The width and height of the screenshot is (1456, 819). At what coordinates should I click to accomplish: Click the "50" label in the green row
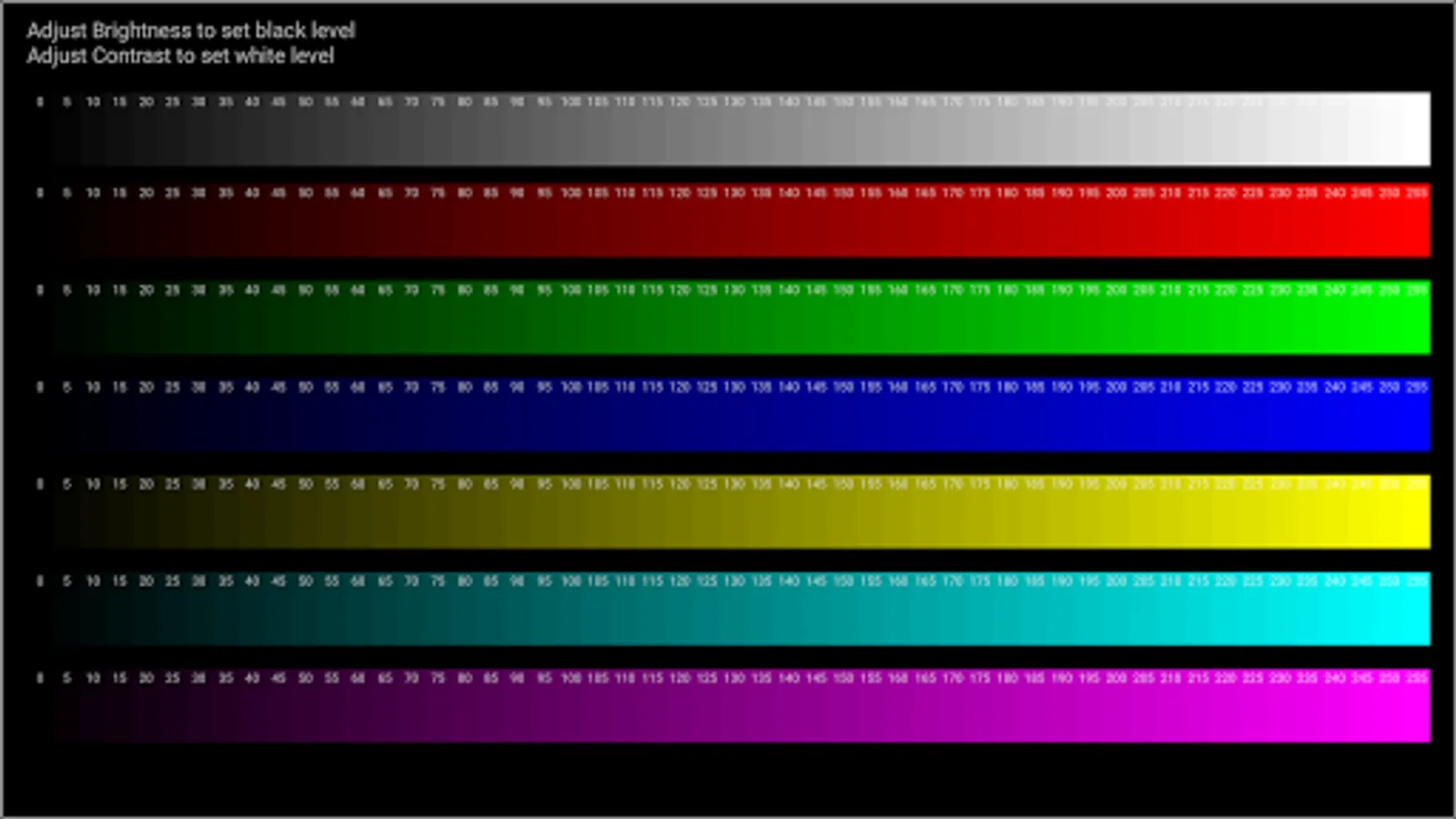(x=305, y=290)
